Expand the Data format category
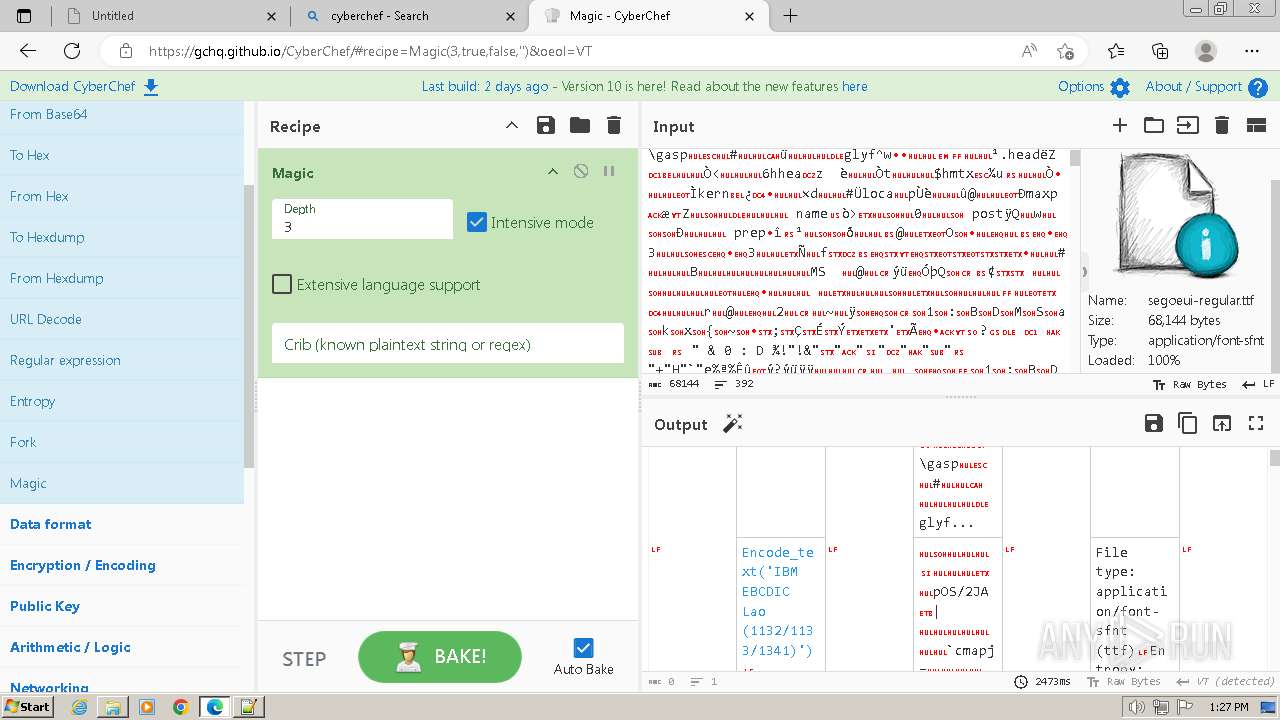The height and width of the screenshot is (720, 1280). tap(121, 524)
